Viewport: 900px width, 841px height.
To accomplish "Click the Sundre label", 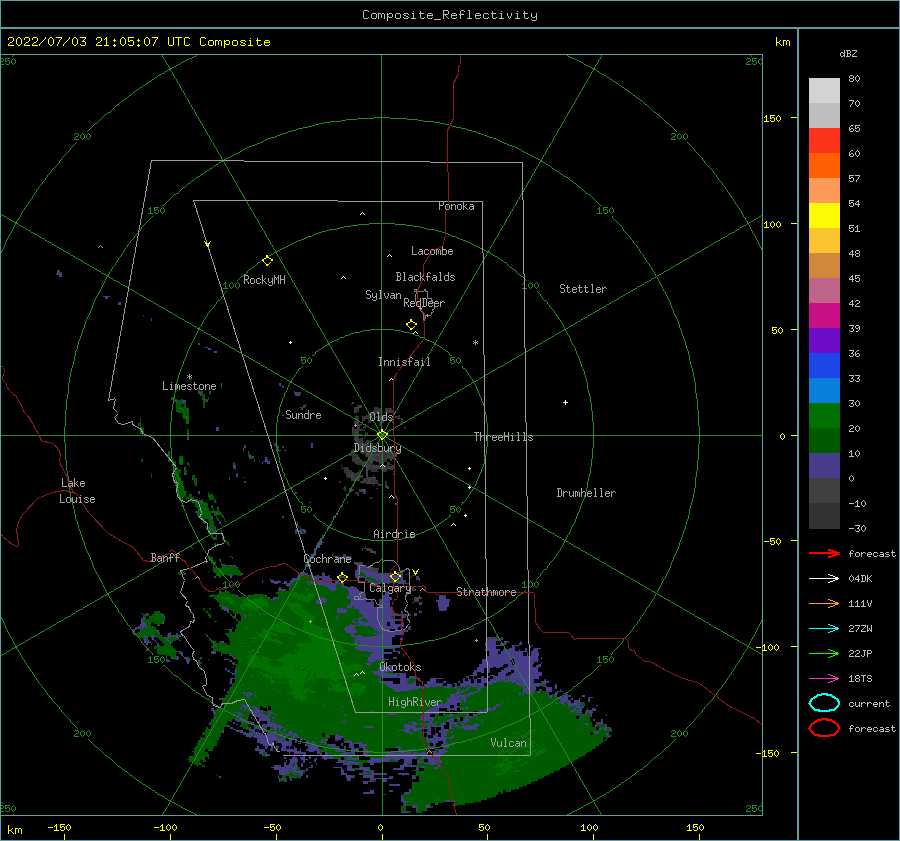I will tap(303, 415).
